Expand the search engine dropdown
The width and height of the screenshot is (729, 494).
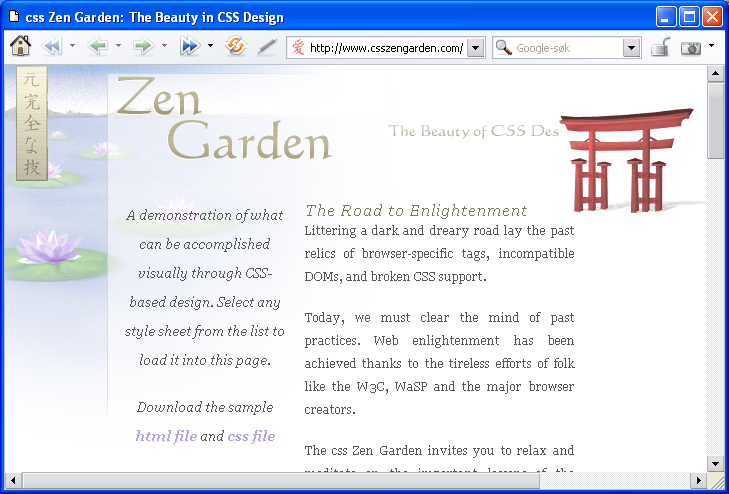click(631, 47)
